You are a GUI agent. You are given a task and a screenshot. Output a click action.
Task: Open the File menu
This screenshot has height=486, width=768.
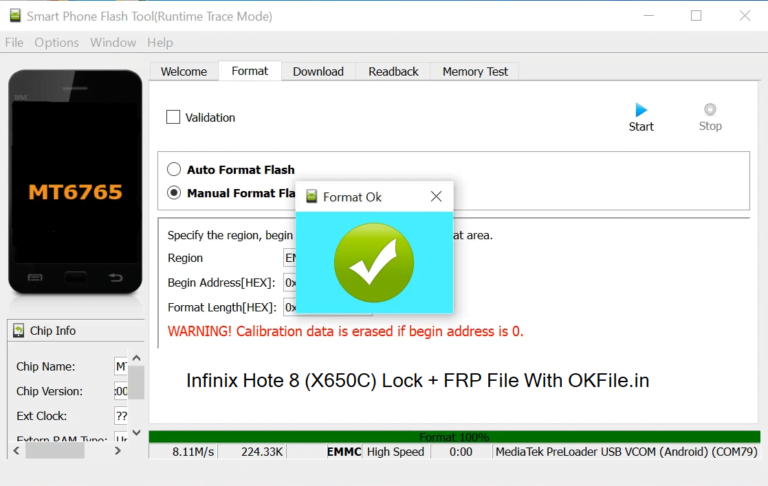(14, 43)
